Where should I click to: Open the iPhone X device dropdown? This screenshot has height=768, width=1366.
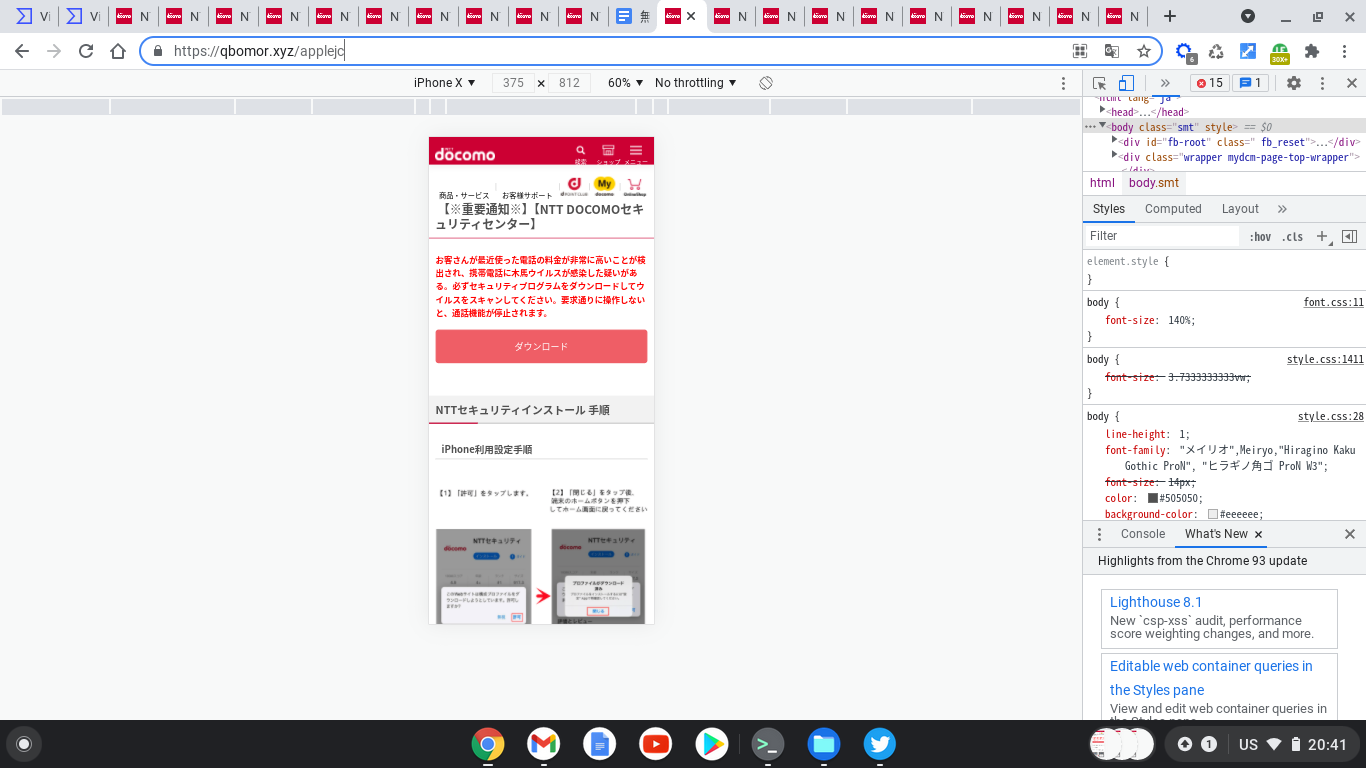click(445, 83)
